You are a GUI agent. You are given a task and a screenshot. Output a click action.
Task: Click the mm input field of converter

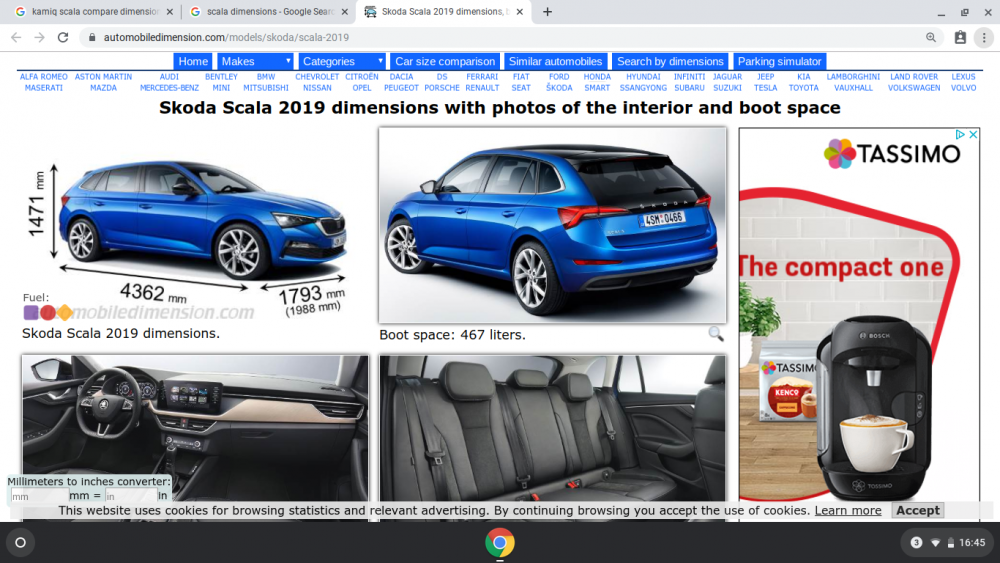40,496
